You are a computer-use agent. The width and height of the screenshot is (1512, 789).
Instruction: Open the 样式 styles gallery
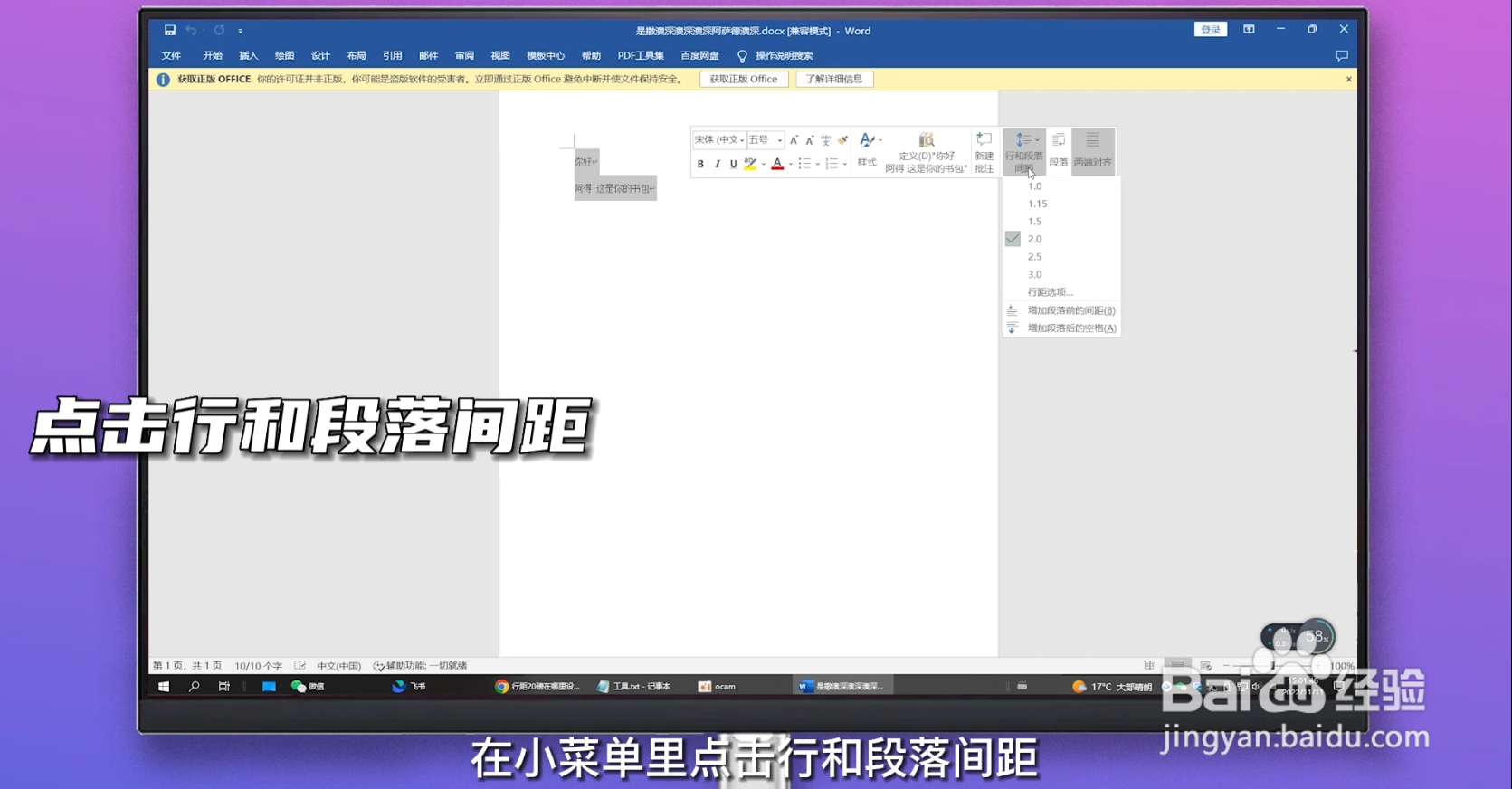pyautogui.click(x=867, y=150)
